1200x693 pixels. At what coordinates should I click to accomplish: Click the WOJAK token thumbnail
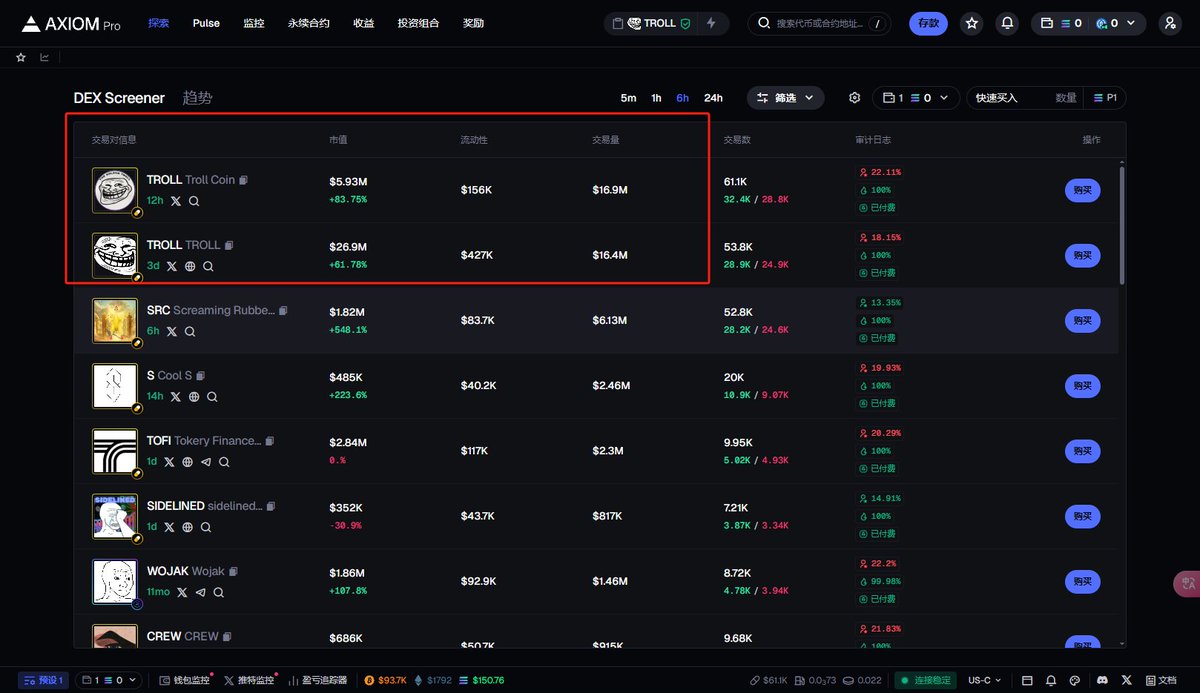click(115, 581)
